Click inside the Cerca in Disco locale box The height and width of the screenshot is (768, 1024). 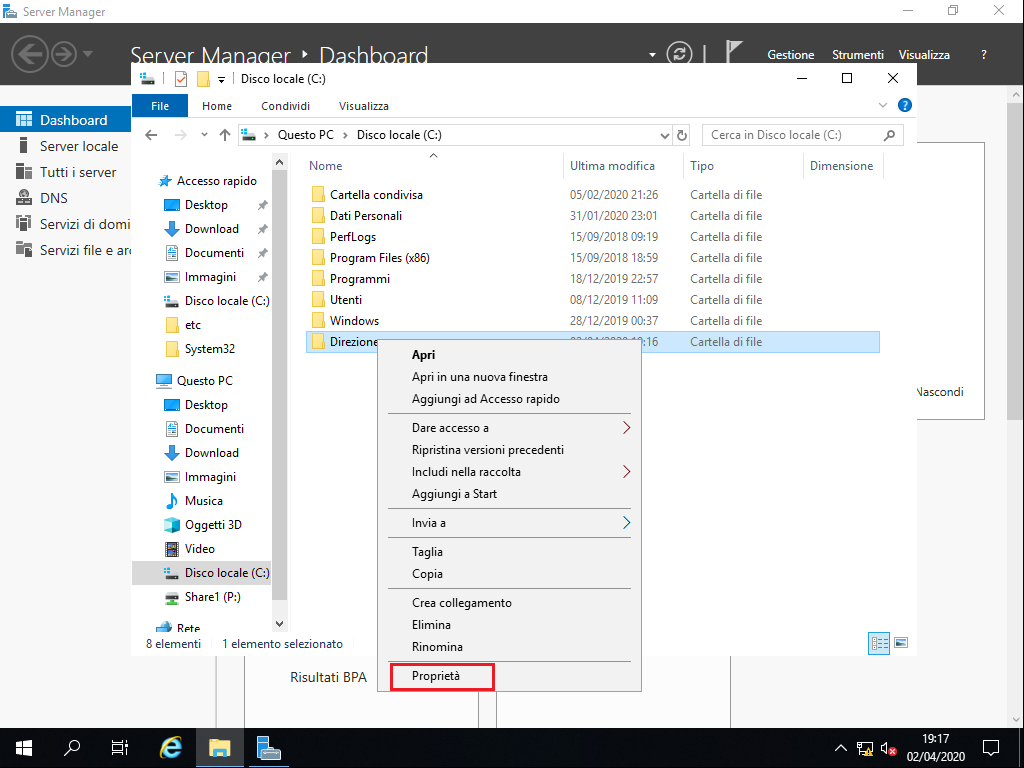[795, 134]
